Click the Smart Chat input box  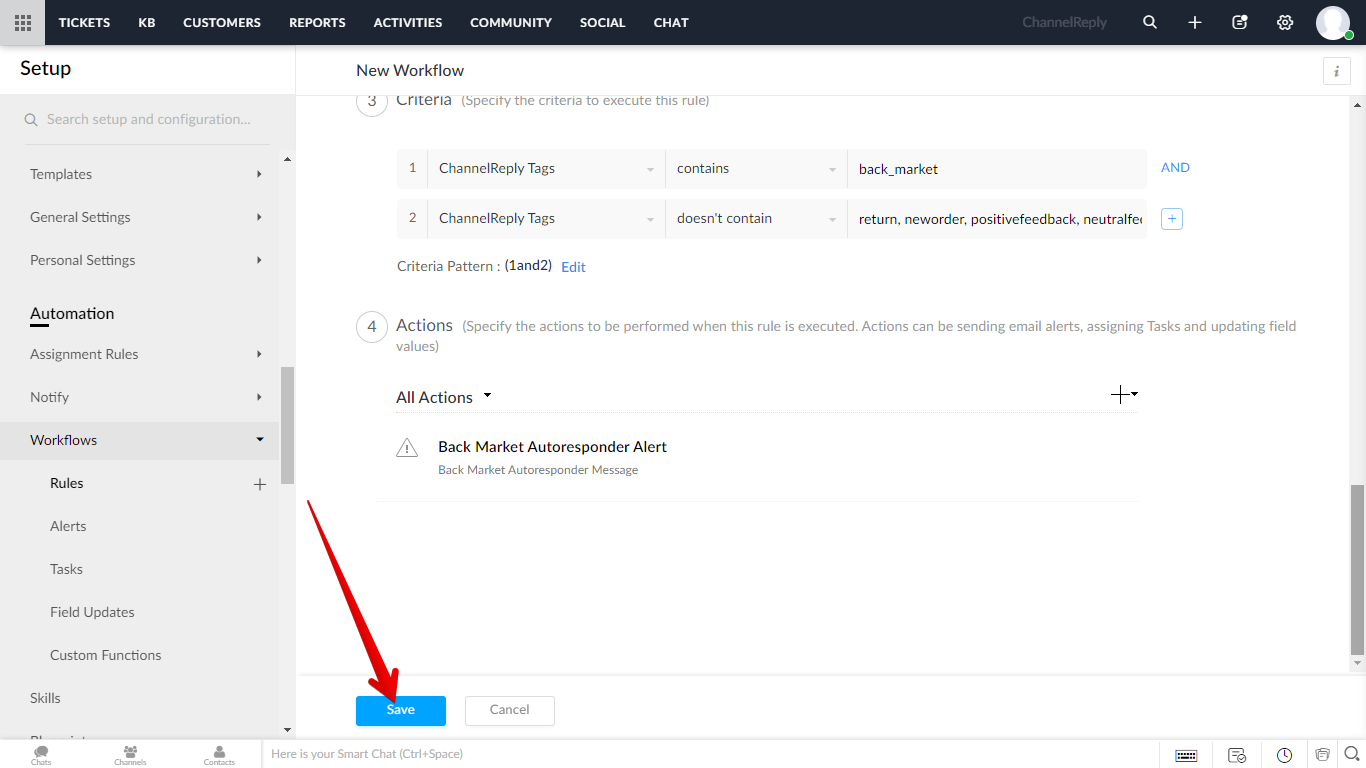(710, 754)
